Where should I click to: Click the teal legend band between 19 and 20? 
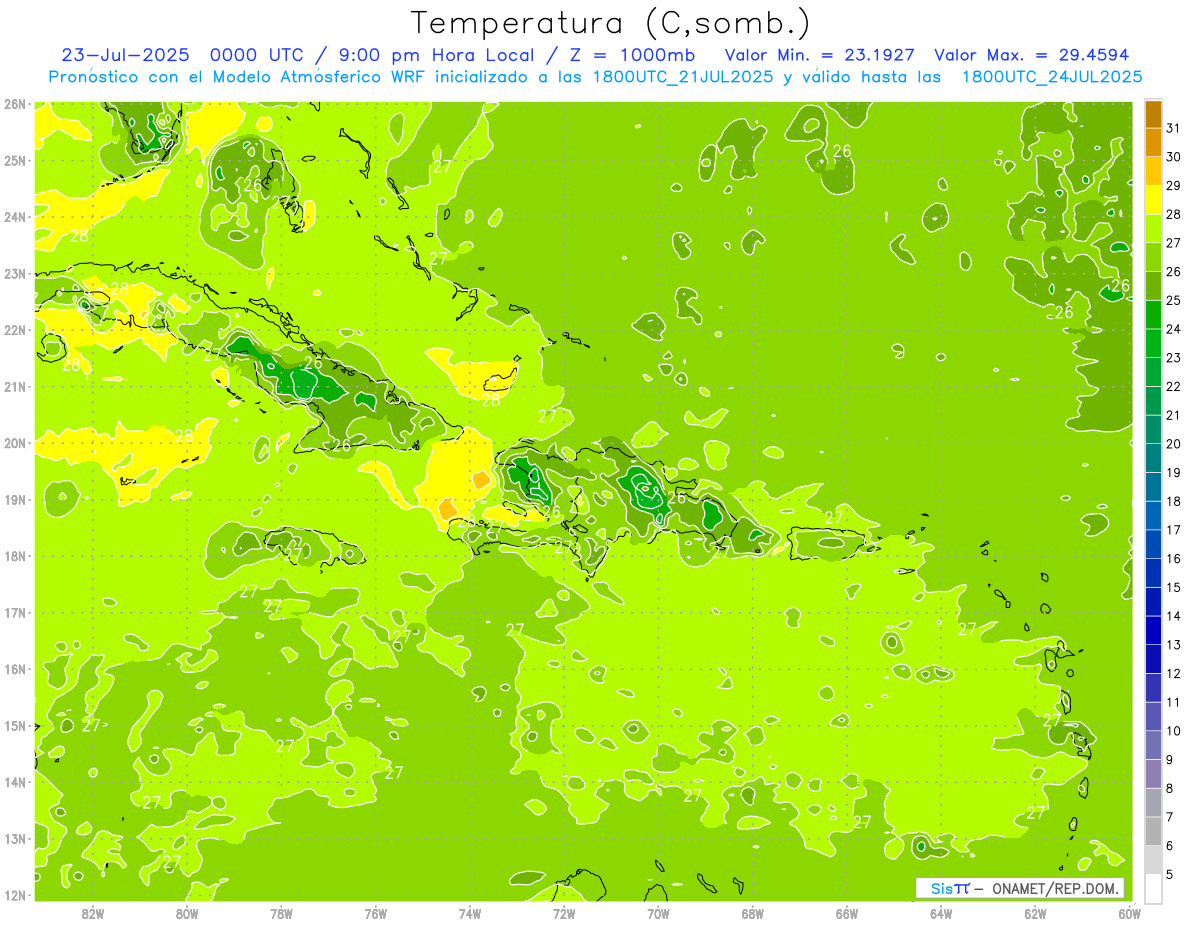(1154, 458)
